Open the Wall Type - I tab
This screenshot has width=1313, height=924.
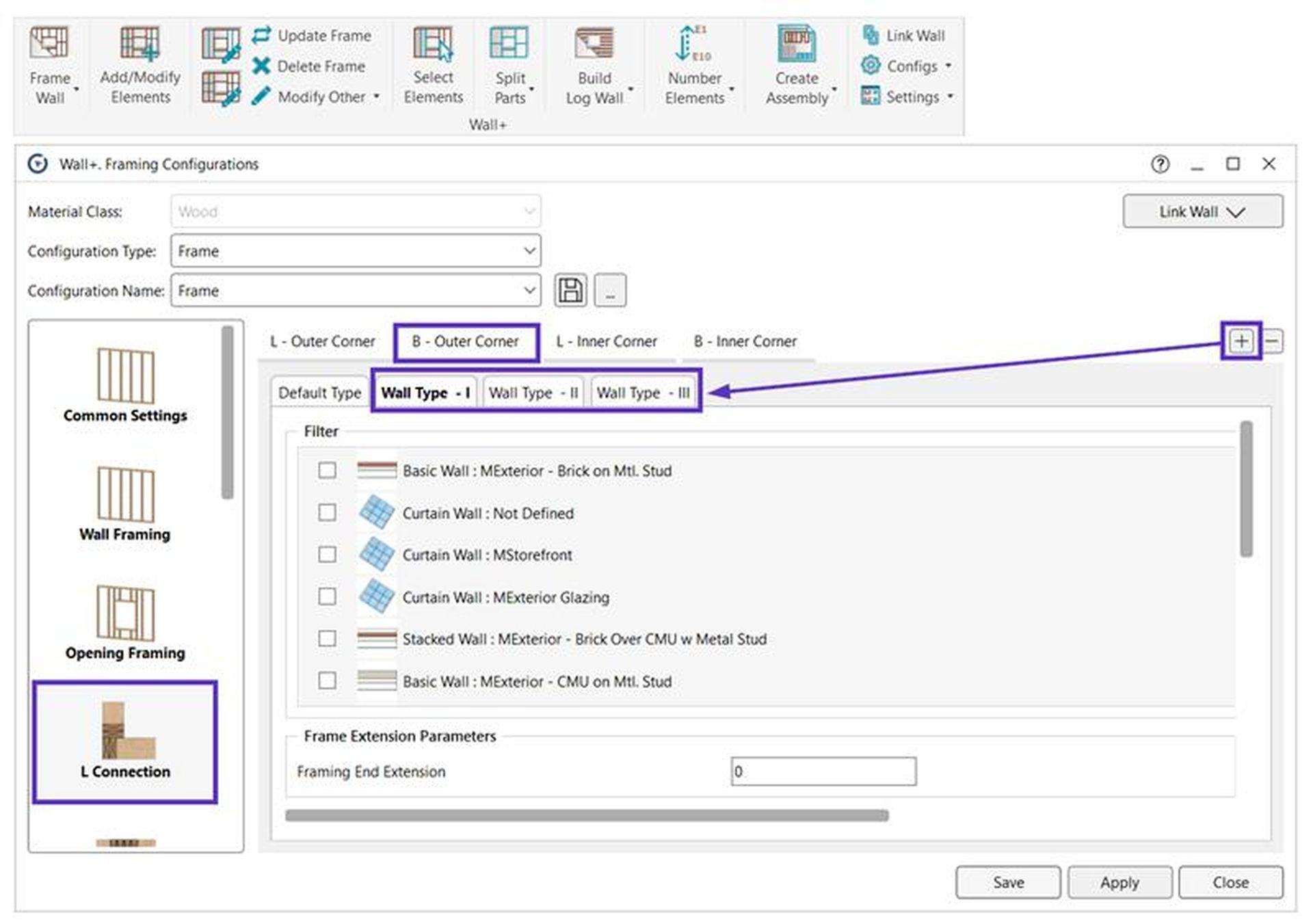pos(425,393)
